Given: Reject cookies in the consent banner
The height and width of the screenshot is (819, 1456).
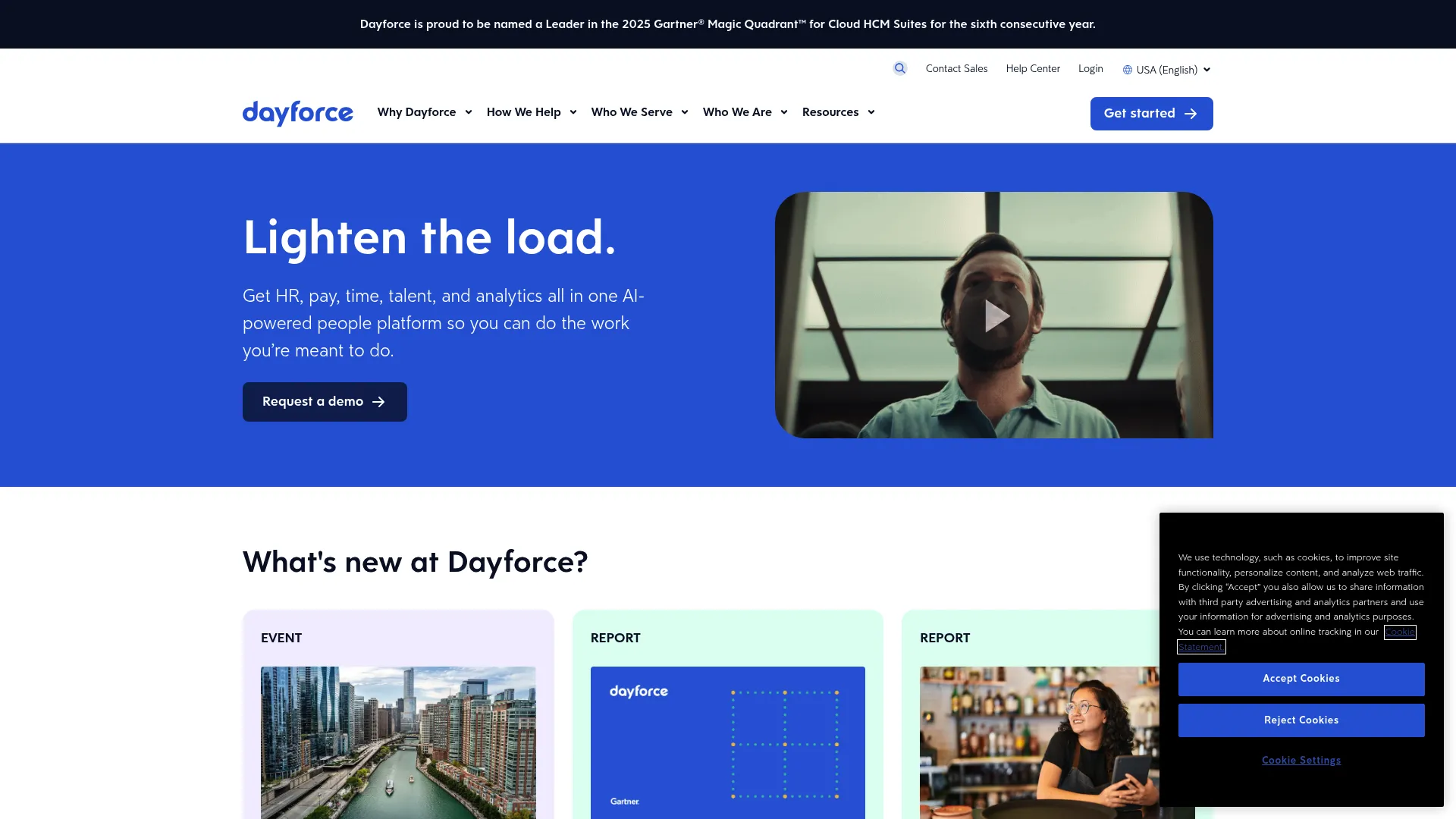Looking at the screenshot, I should coord(1301,720).
